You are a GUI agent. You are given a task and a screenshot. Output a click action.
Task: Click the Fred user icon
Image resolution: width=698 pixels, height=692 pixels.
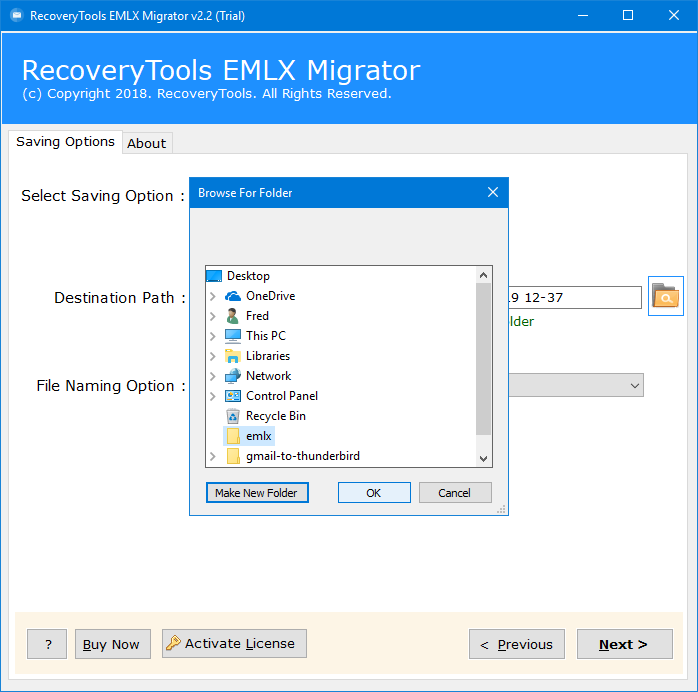pos(232,316)
